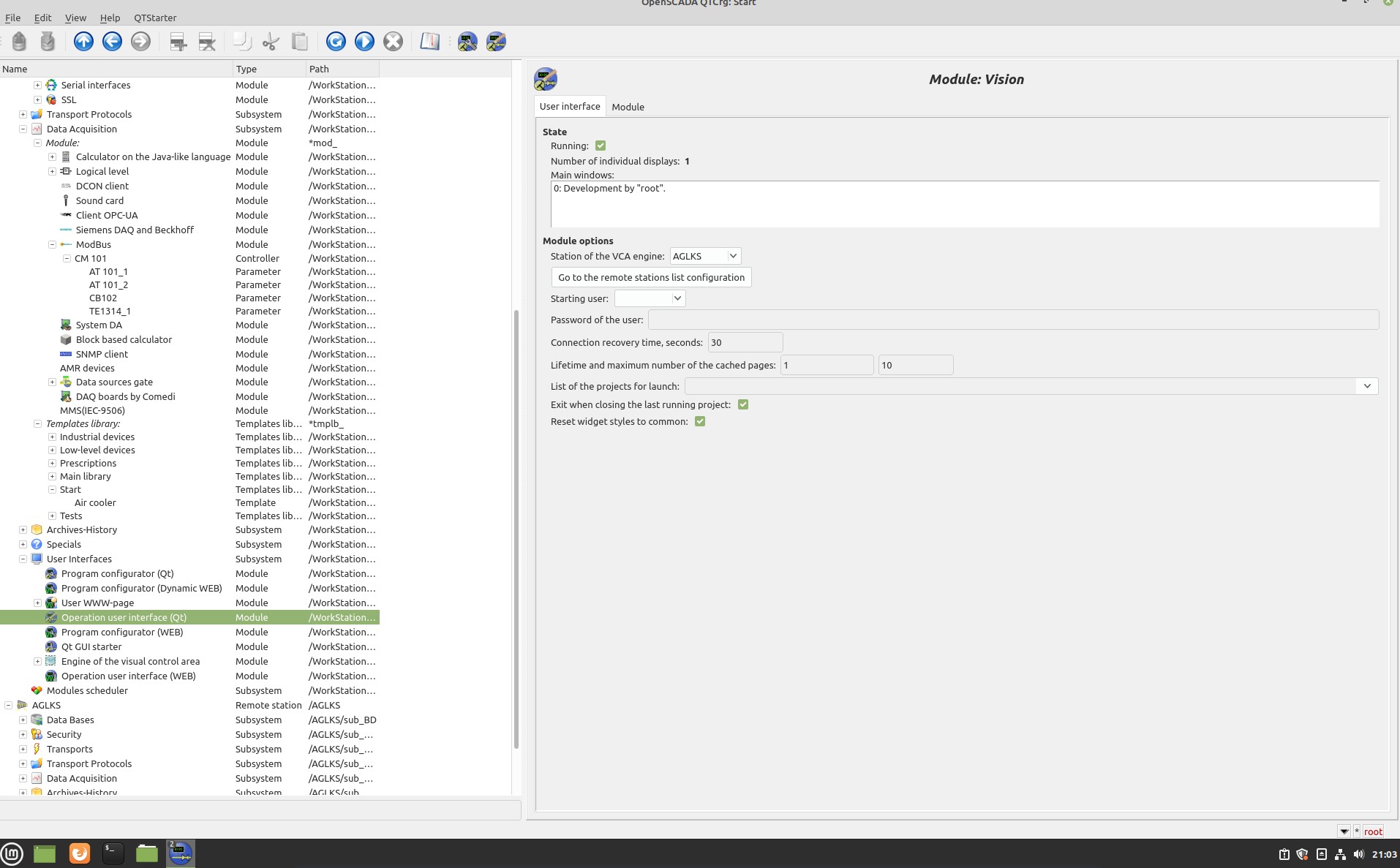The height and width of the screenshot is (868, 1400).
Task: Click the Back arrow toolbar button
Action: pyautogui.click(x=112, y=42)
